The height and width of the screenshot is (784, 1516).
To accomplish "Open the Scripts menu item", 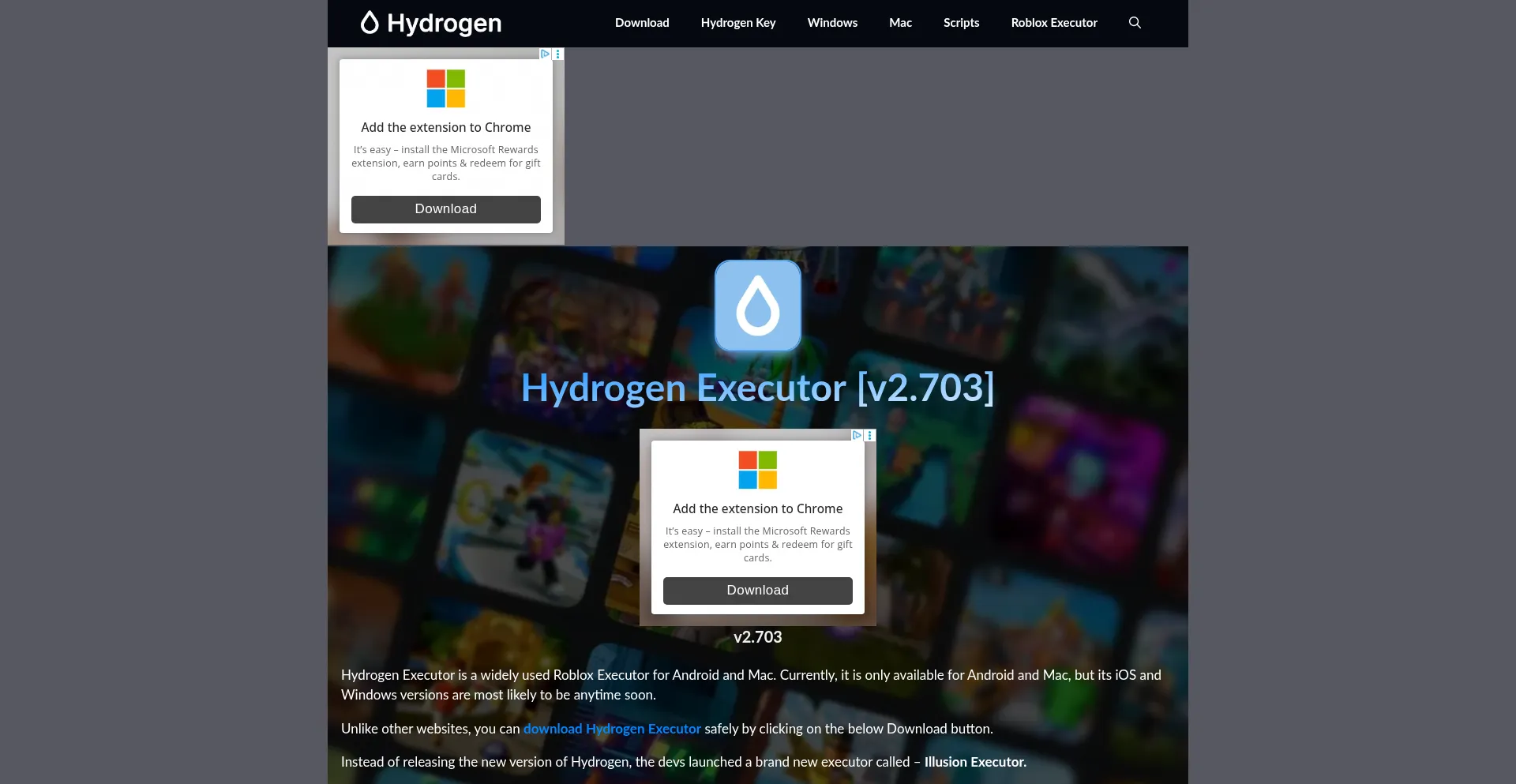I will tap(961, 23).
